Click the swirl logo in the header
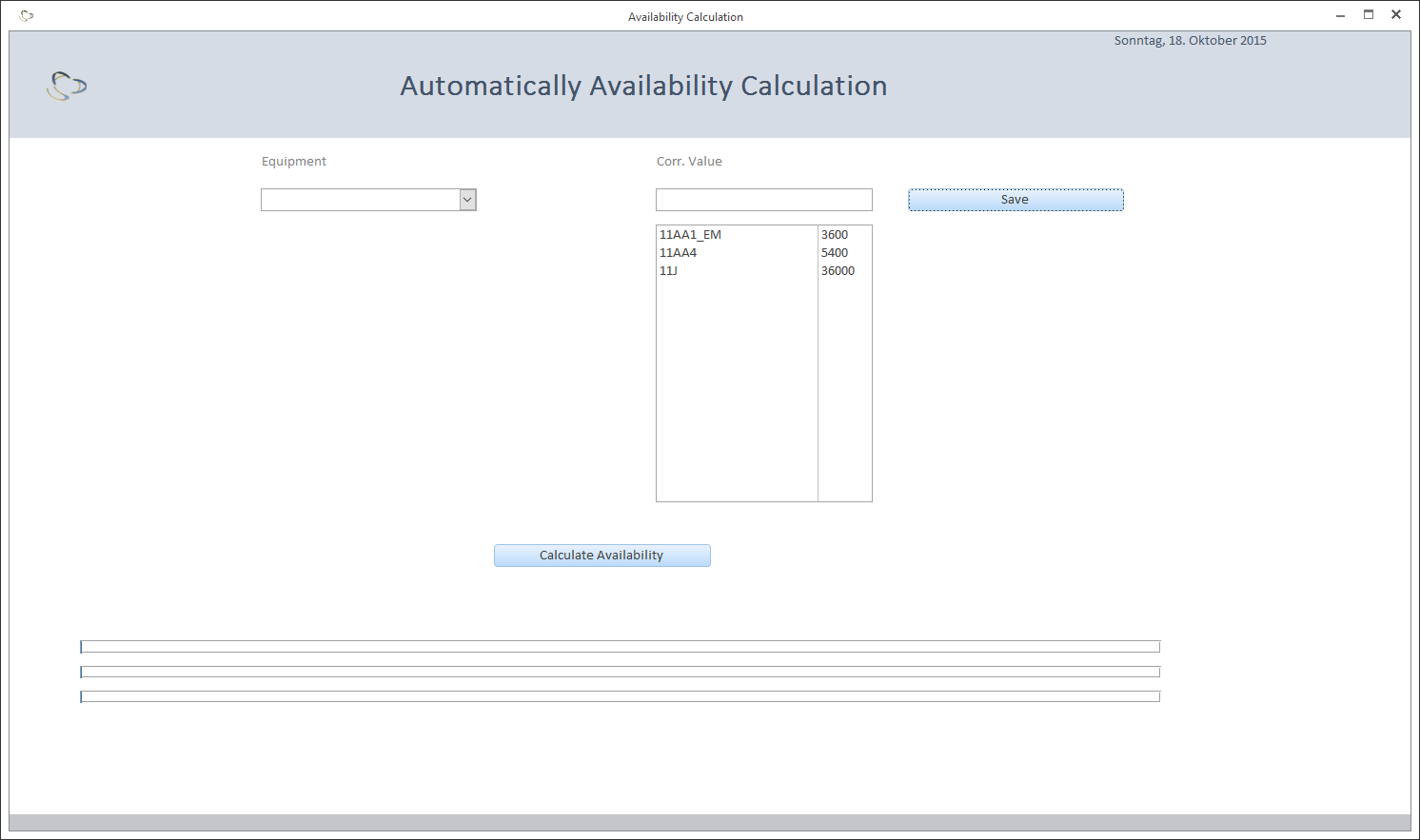This screenshot has width=1420, height=840. [x=67, y=87]
